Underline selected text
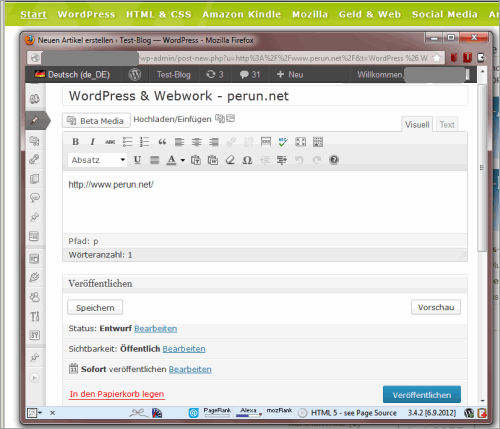Screen dimensions: 500x429 [137, 160]
